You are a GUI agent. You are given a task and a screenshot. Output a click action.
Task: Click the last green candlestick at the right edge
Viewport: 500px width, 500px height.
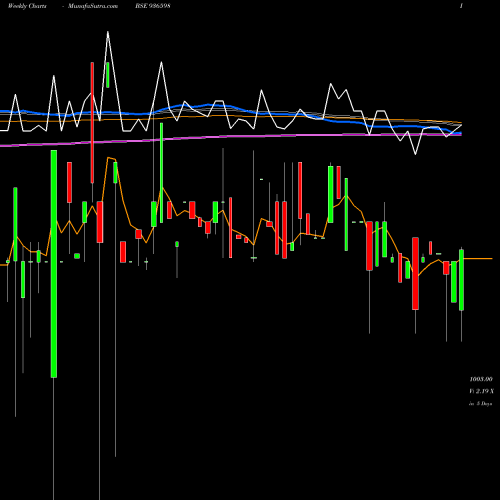pyautogui.click(x=461, y=280)
